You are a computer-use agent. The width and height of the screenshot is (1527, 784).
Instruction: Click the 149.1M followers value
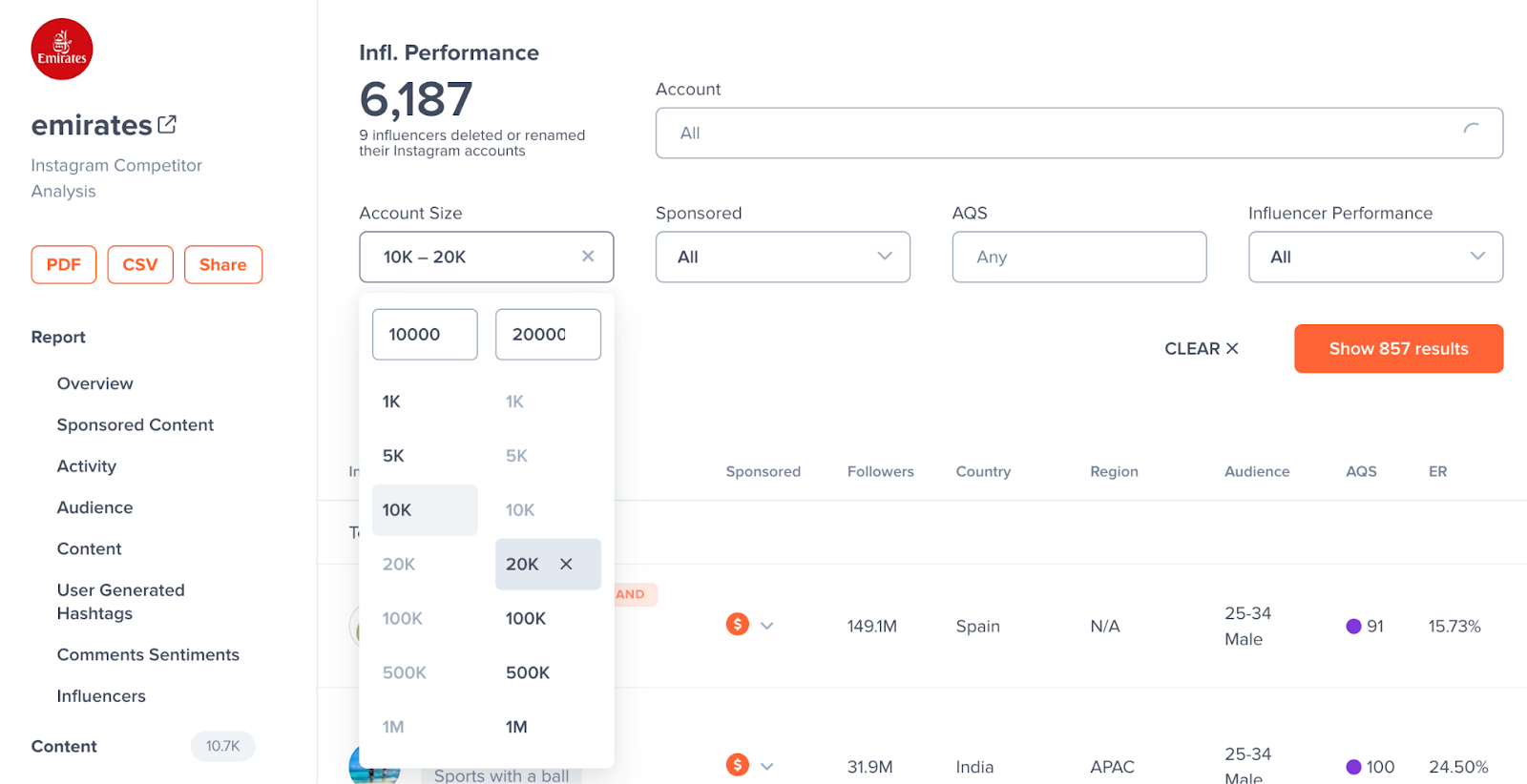pyautogui.click(x=872, y=626)
